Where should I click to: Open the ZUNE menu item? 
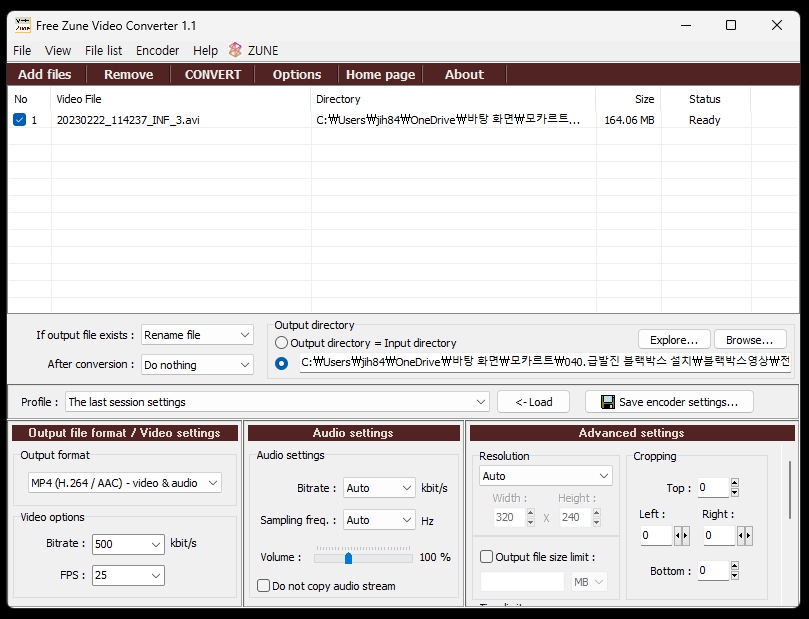[263, 51]
